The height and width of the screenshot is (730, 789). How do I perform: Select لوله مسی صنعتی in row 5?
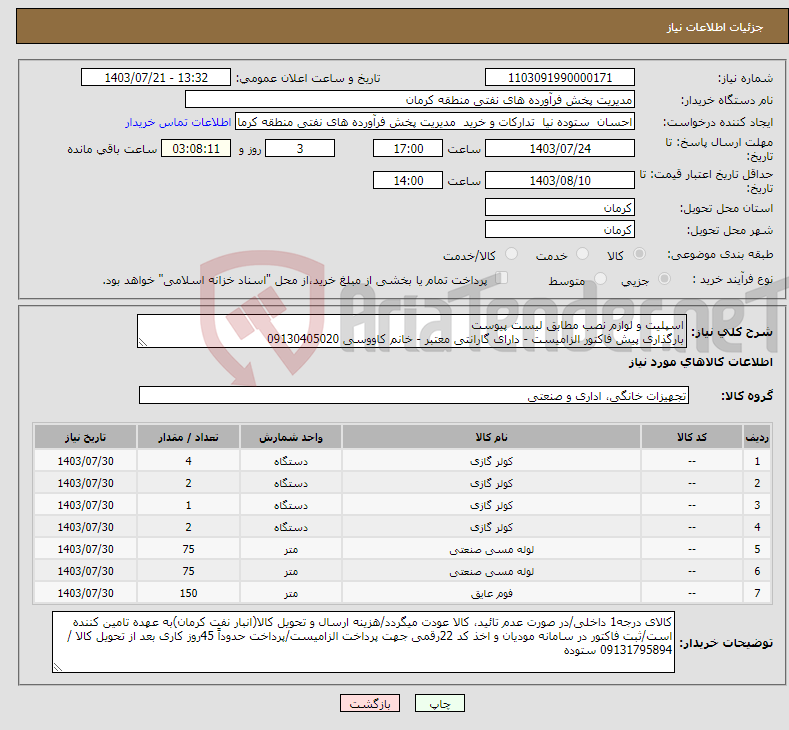[x=491, y=549]
